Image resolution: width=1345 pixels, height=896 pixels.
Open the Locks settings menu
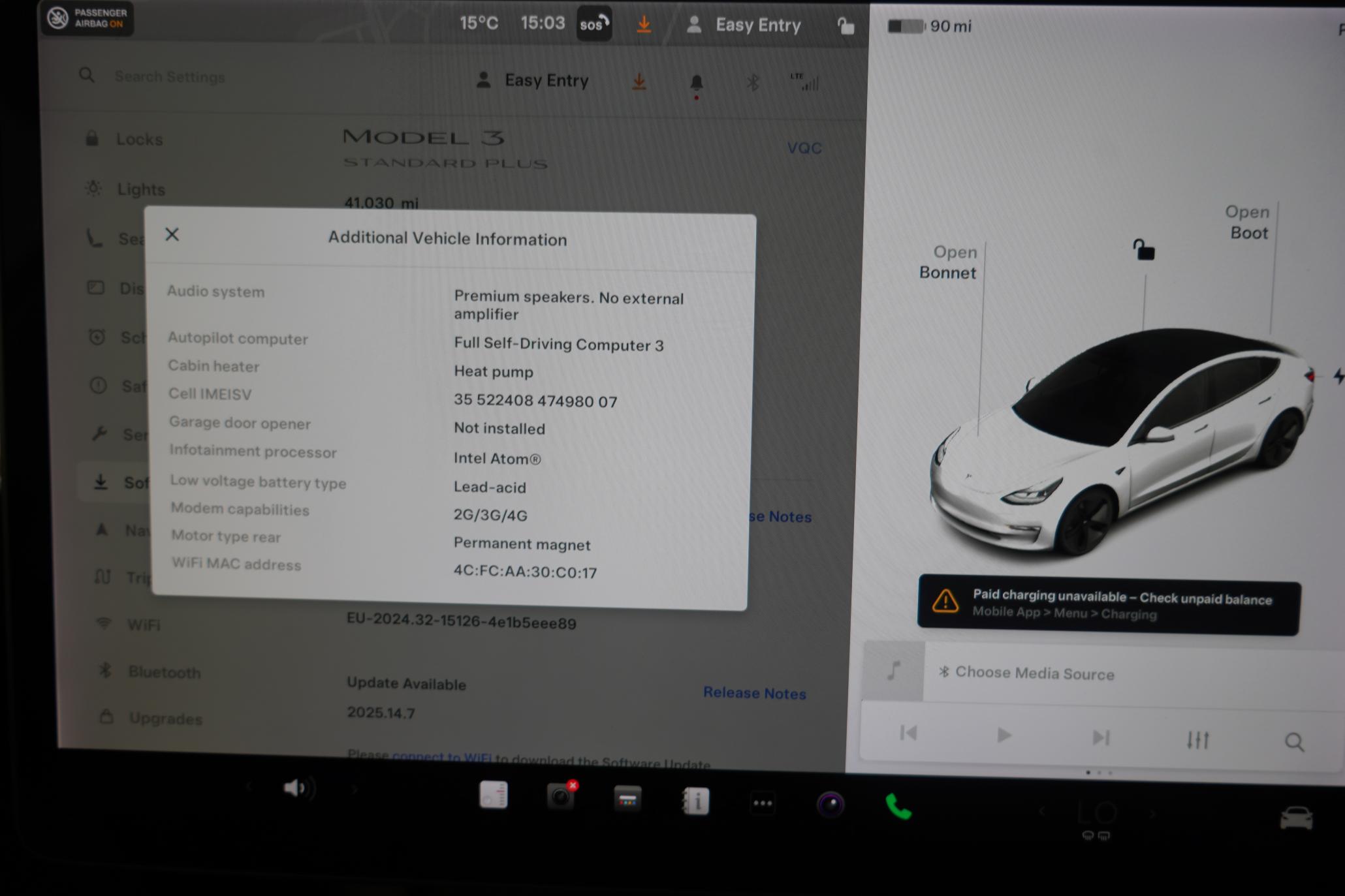click(x=124, y=139)
